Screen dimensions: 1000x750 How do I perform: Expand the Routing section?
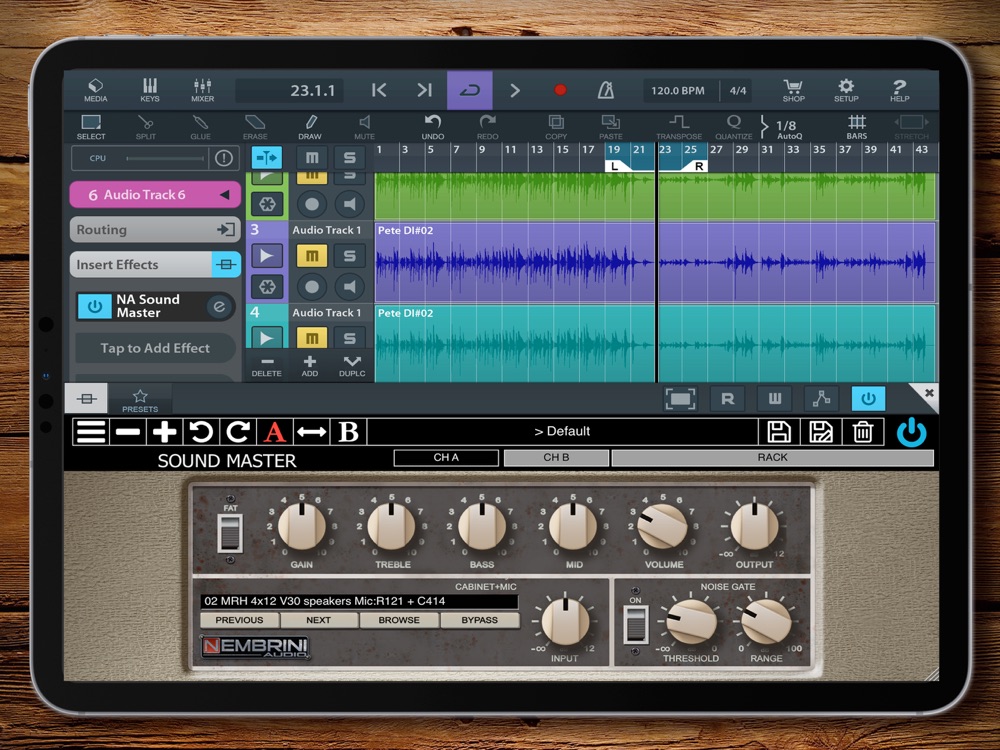tap(155, 230)
